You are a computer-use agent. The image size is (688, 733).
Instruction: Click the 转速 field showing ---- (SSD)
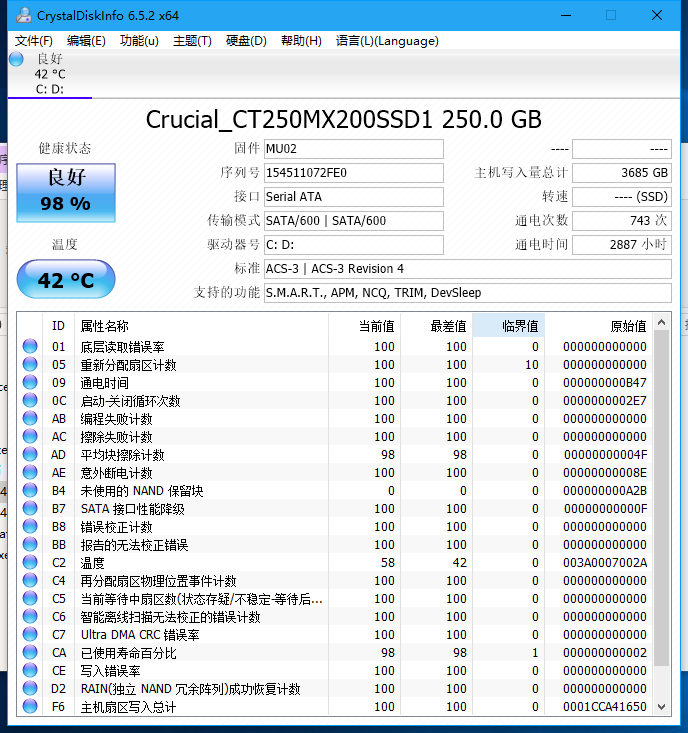point(622,197)
